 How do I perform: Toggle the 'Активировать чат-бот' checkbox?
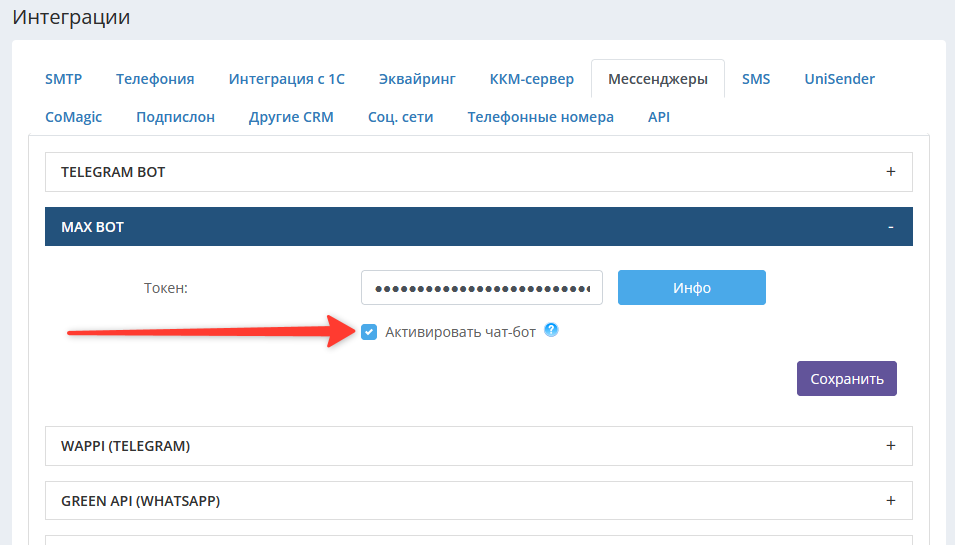click(x=370, y=332)
